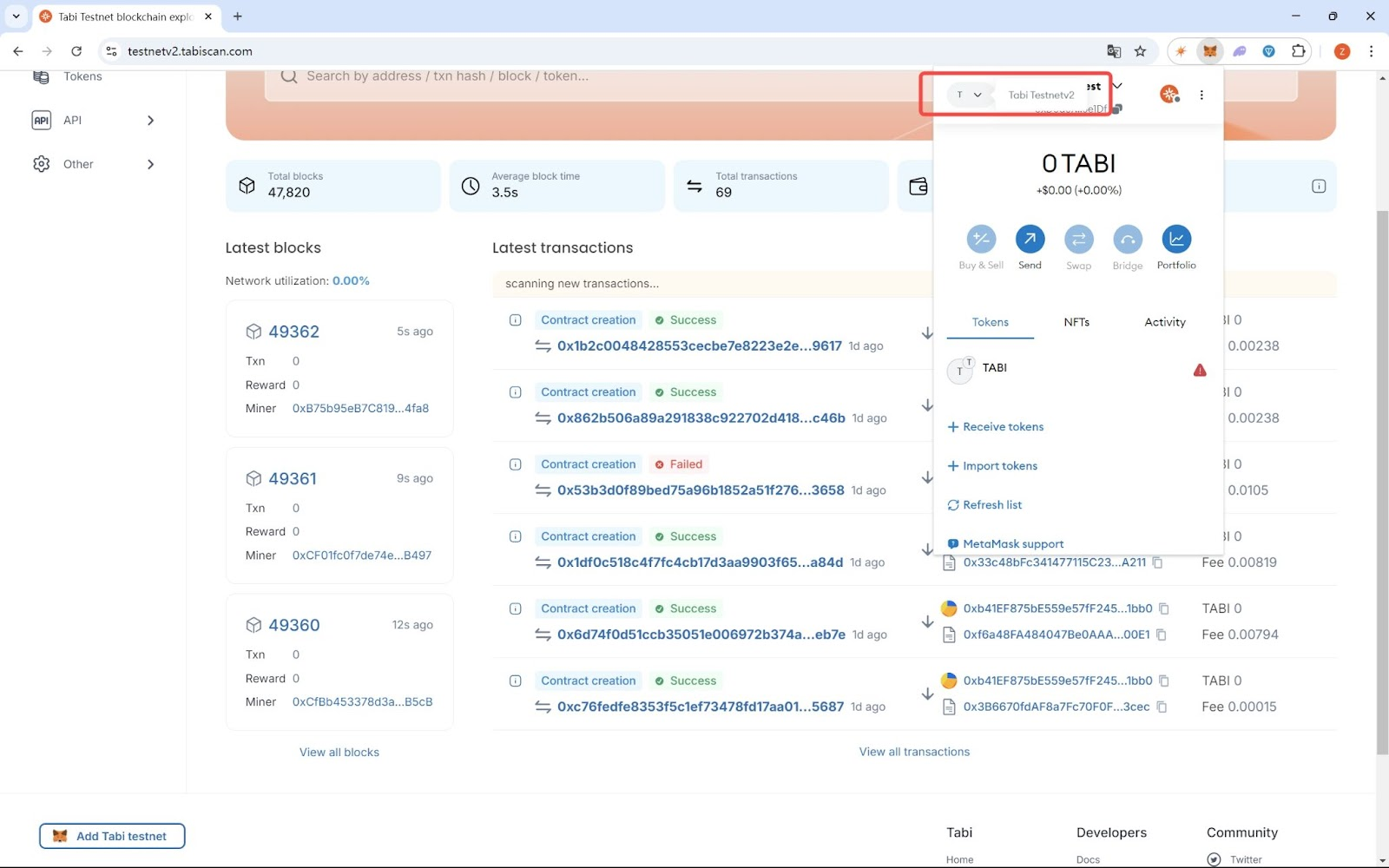Viewport: 1389px width, 868px height.
Task: Open transaction 0x1df0c518c4f7fc4cb17d3aa9903f65...a84d
Action: coord(700,562)
